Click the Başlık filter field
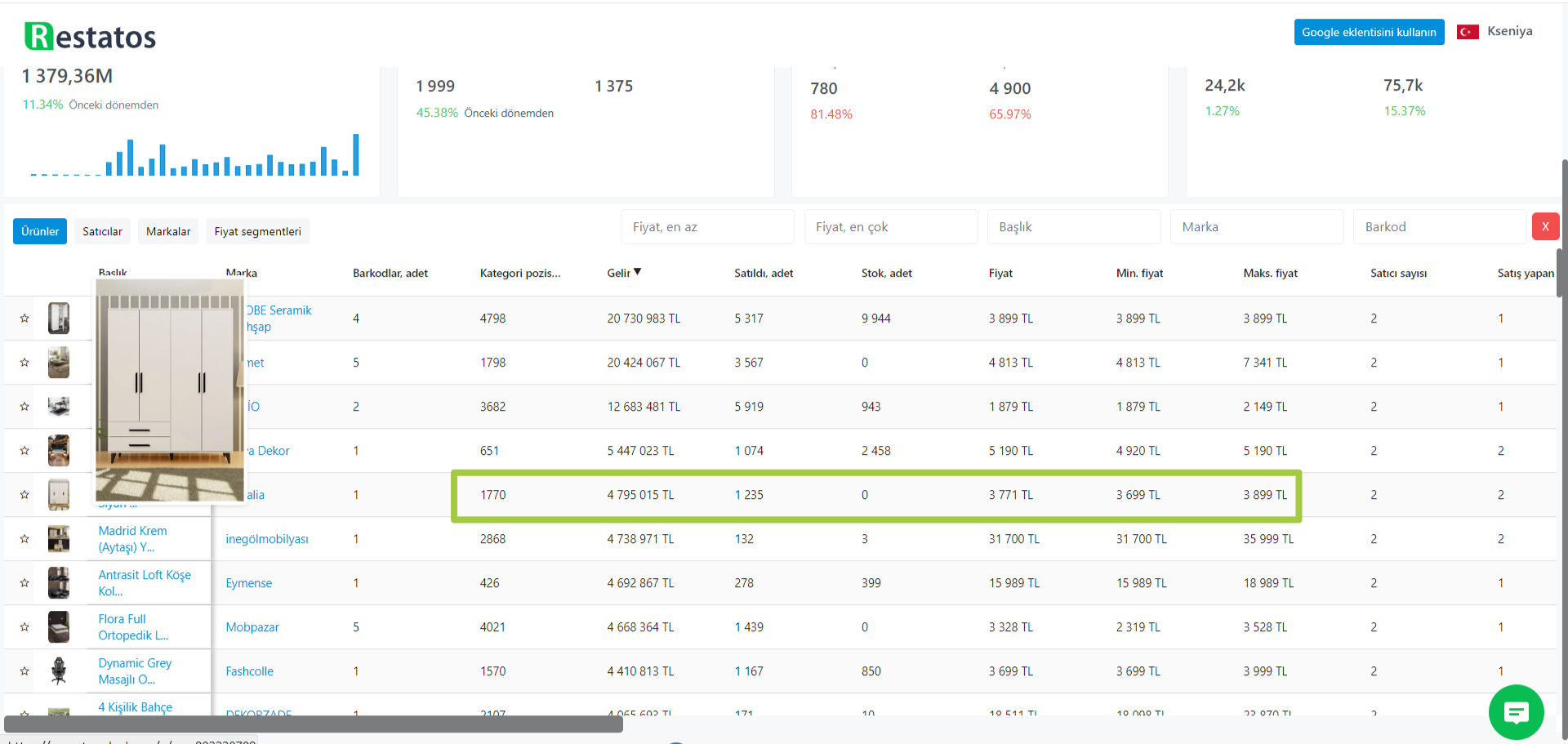The image size is (1568, 744). point(1073,227)
